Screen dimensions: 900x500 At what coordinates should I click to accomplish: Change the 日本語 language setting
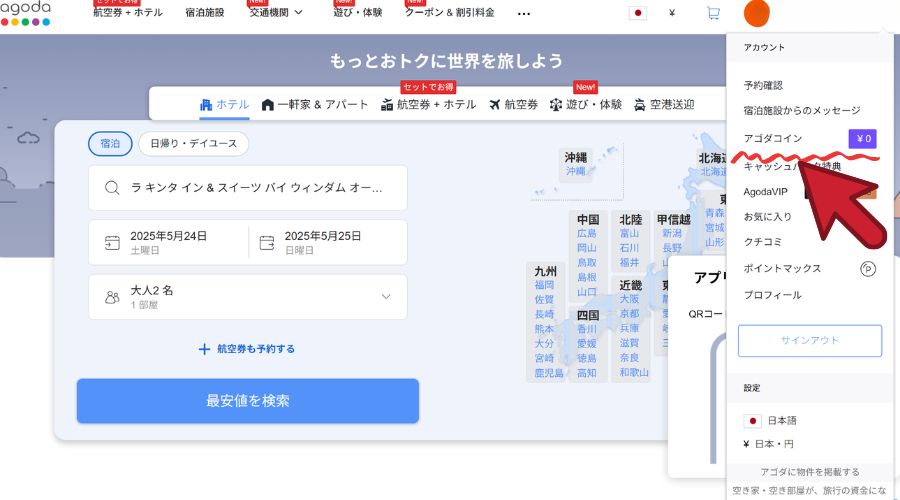point(782,421)
